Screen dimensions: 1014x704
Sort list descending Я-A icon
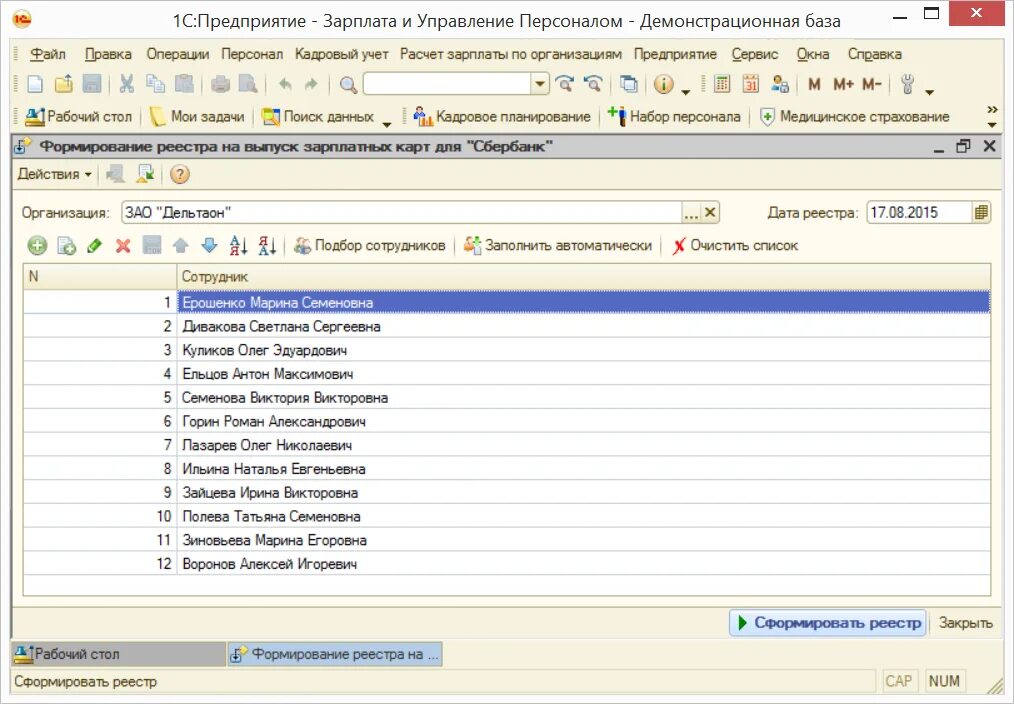[266, 246]
